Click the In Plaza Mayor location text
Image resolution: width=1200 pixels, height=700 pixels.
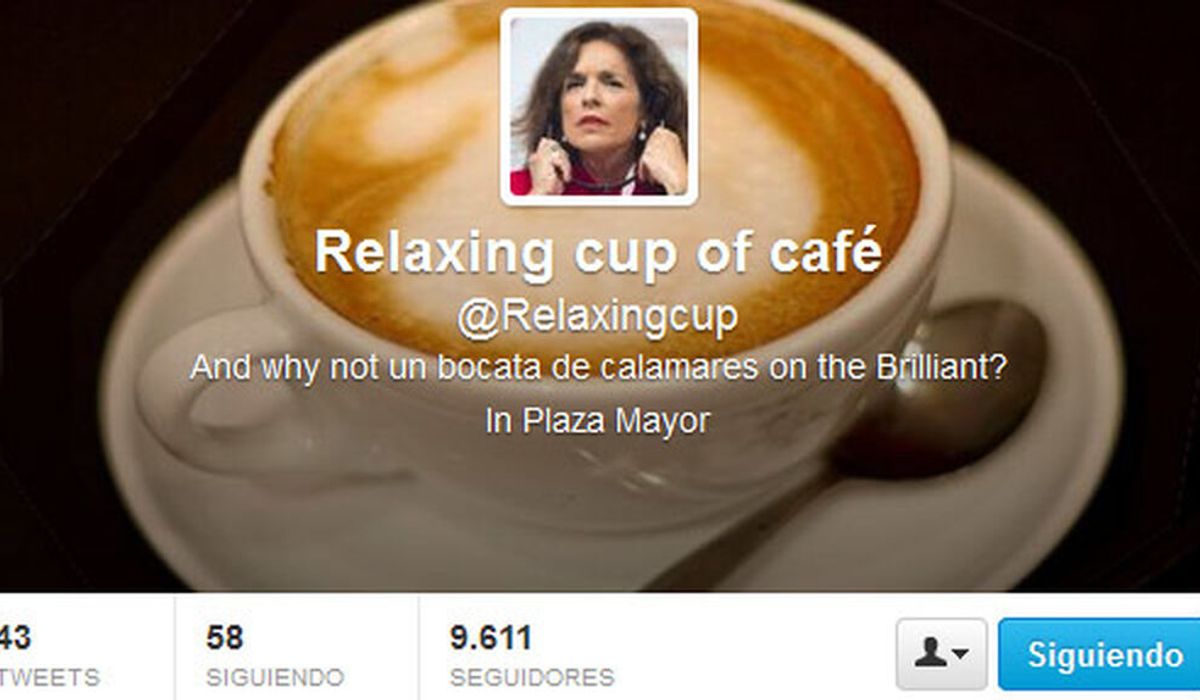pyautogui.click(x=598, y=421)
